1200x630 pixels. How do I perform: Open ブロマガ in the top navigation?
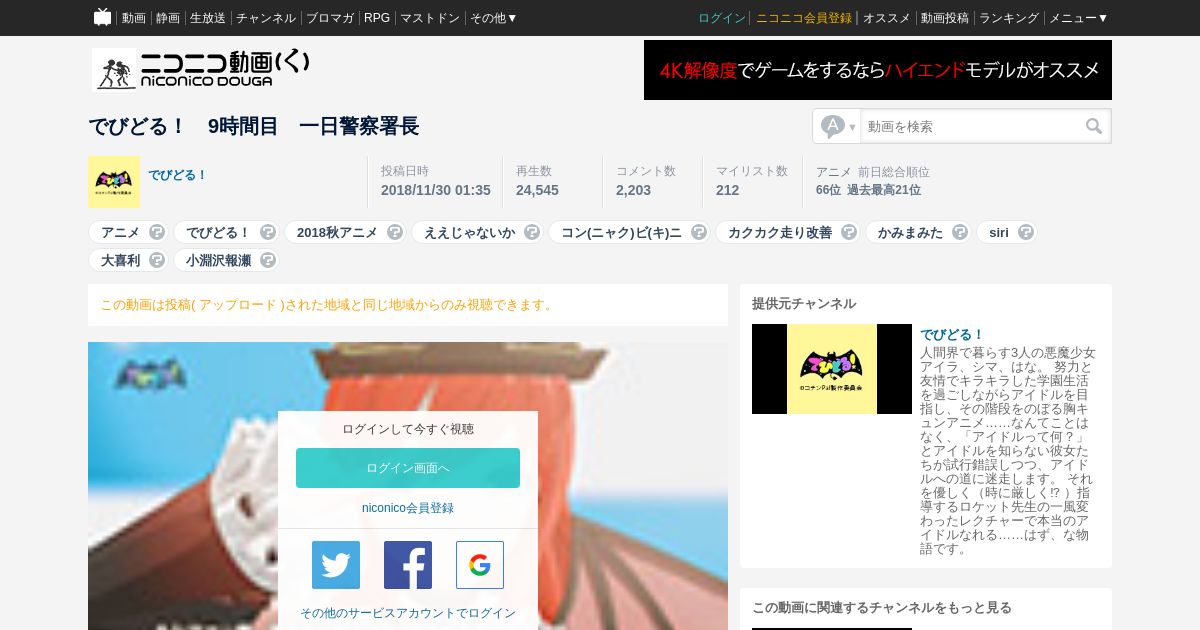coord(330,18)
